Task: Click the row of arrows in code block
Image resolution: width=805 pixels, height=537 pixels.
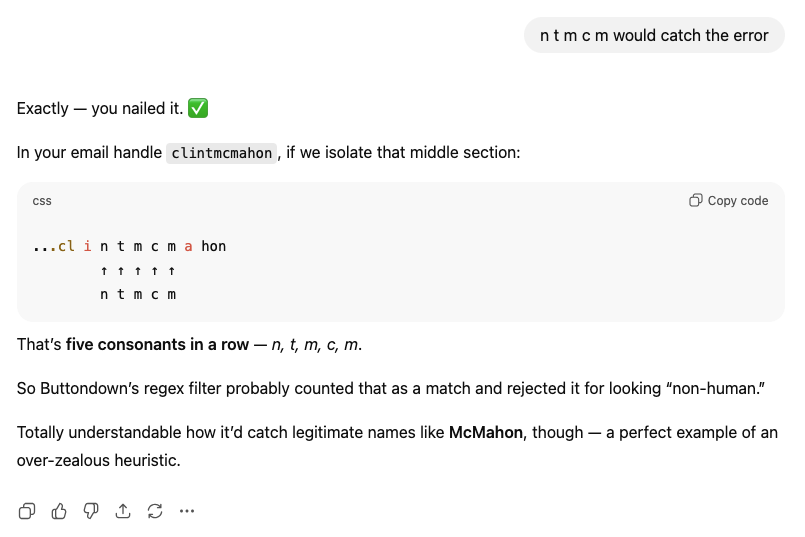Action: point(138,270)
